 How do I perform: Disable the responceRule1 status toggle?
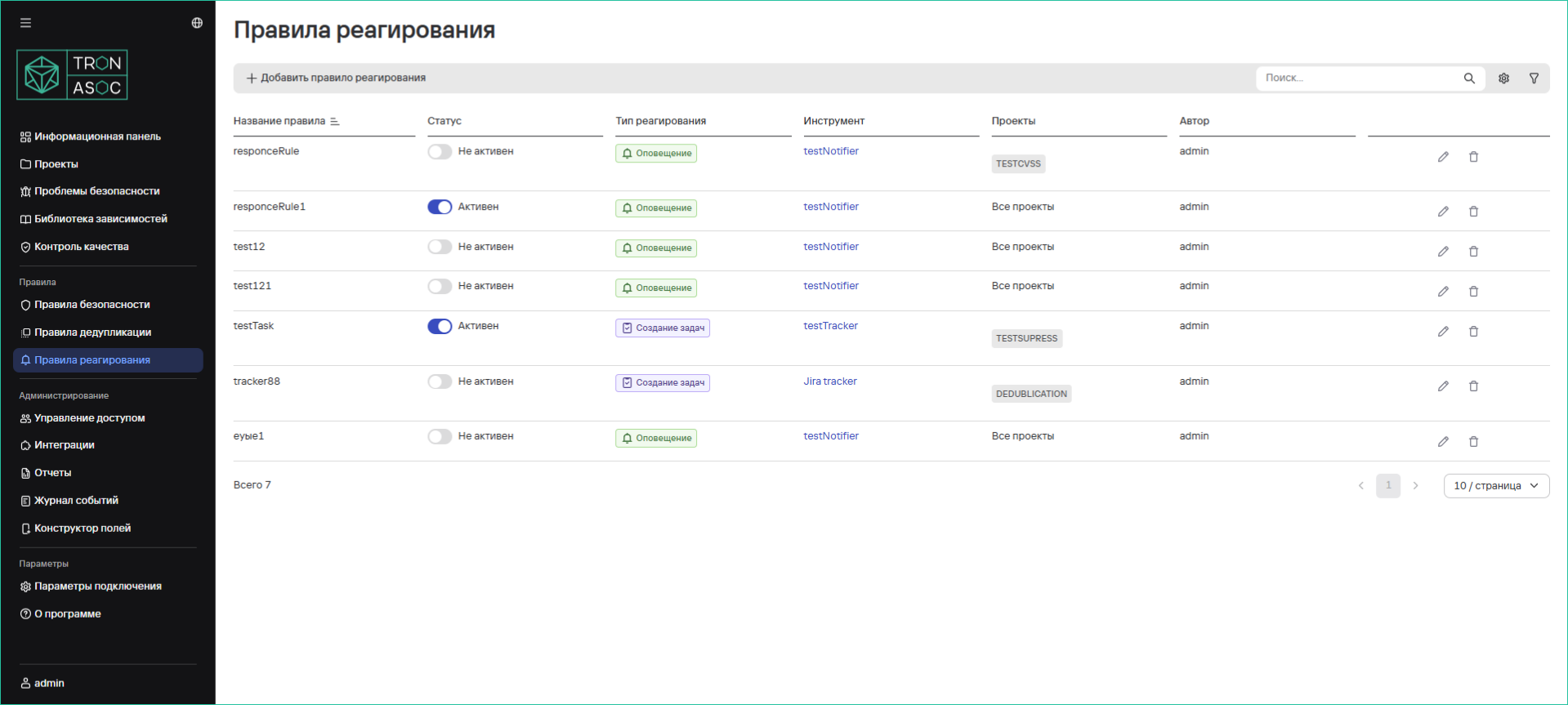click(440, 207)
